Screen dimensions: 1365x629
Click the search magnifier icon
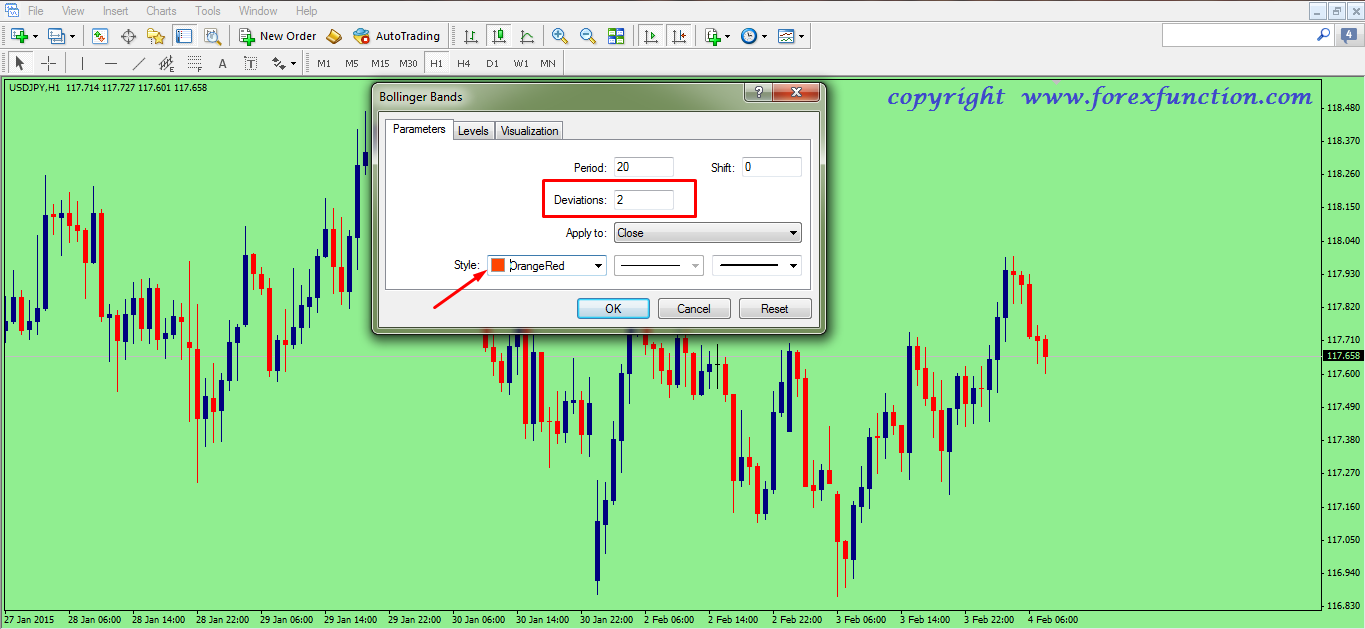pyautogui.click(x=1323, y=34)
